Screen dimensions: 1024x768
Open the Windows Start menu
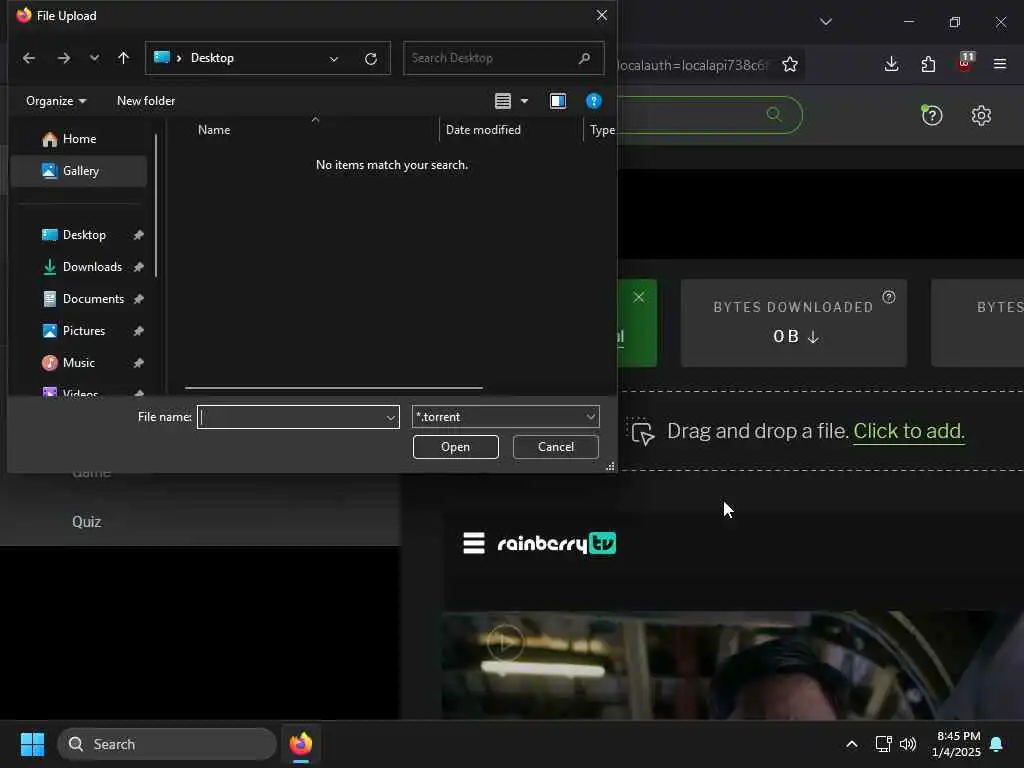click(32, 744)
